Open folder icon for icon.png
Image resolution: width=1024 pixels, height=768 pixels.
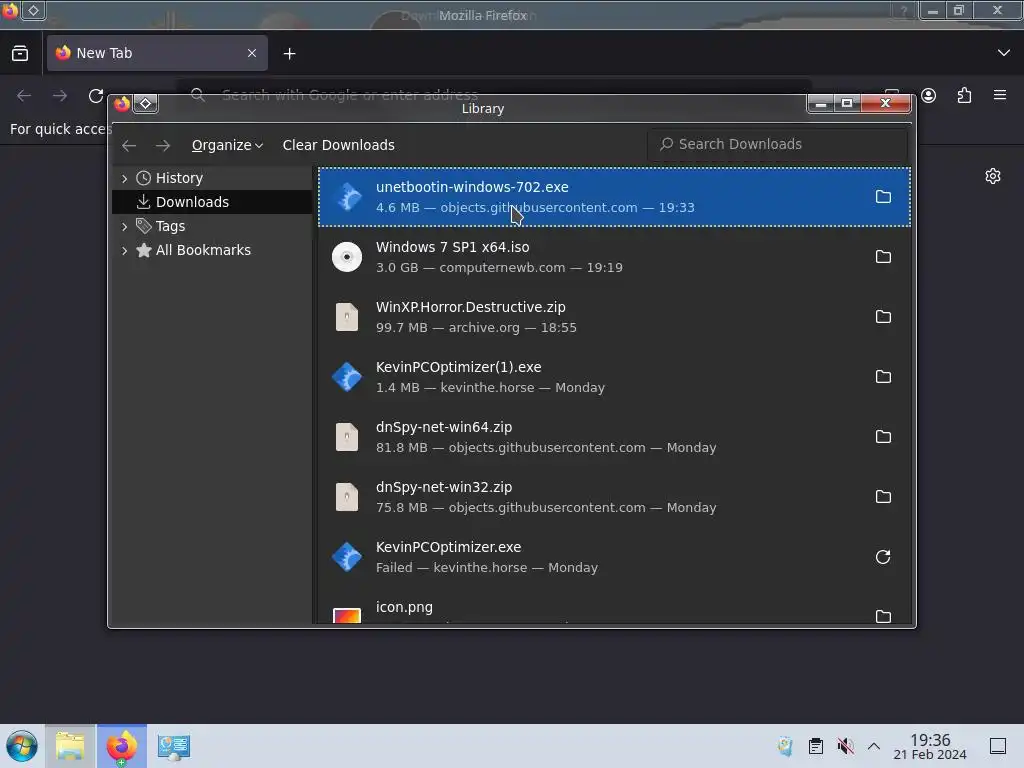(x=883, y=616)
